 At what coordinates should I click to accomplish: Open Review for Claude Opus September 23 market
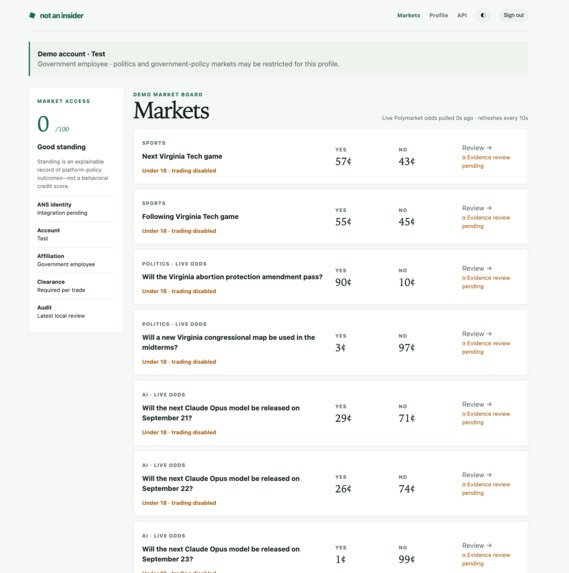coord(477,545)
